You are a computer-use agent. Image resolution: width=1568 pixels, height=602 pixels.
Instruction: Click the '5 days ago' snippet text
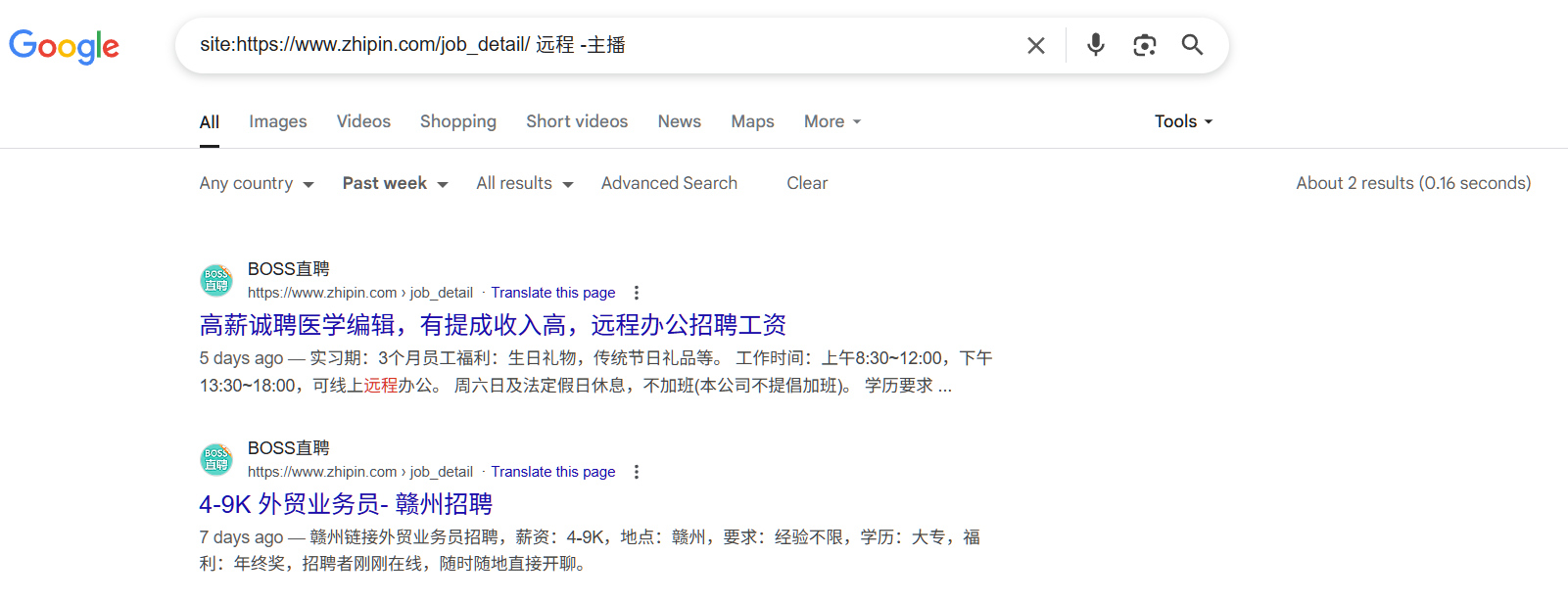coord(241,358)
